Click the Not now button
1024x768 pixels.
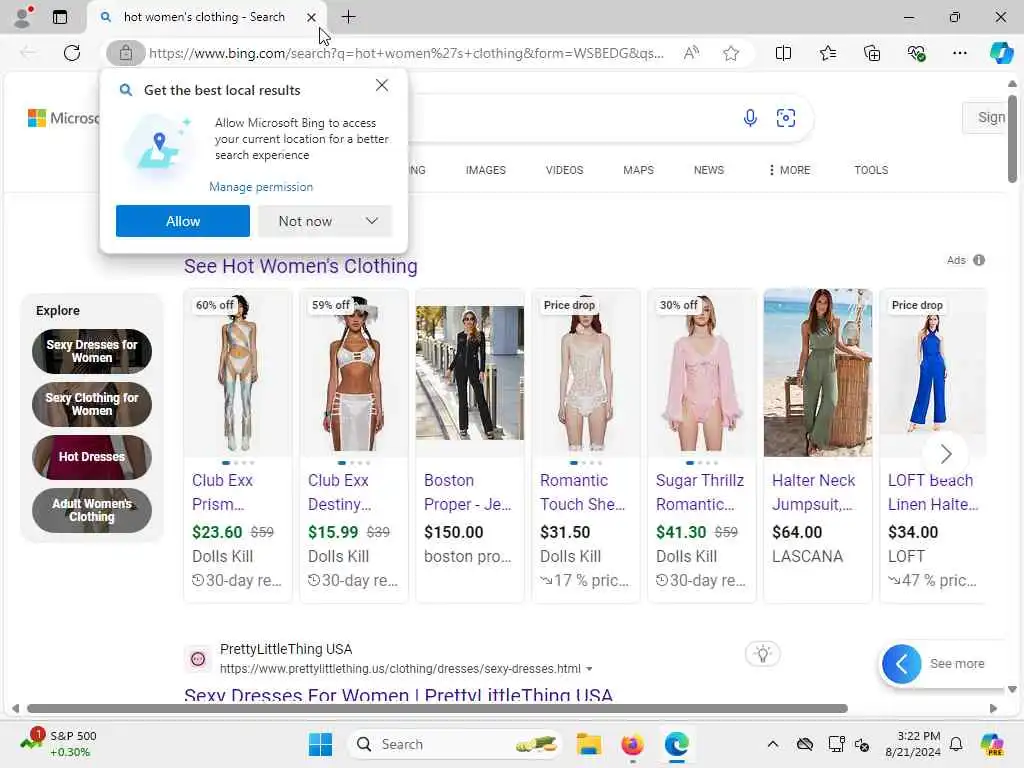click(305, 221)
